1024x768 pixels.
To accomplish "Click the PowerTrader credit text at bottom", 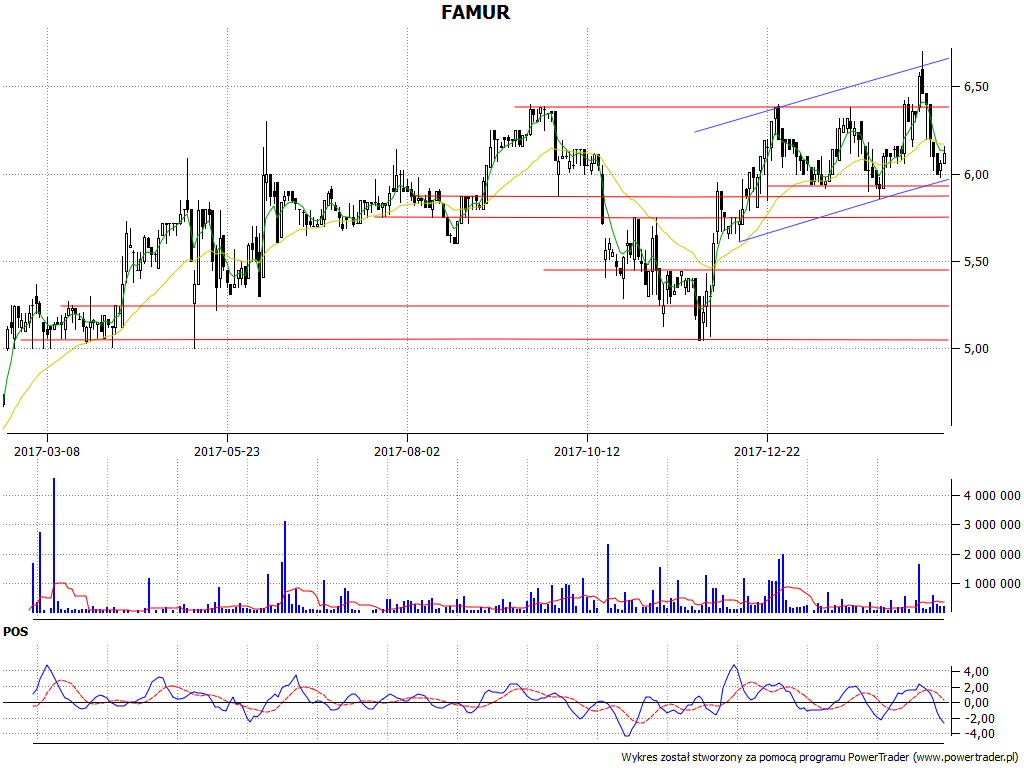I will [820, 758].
